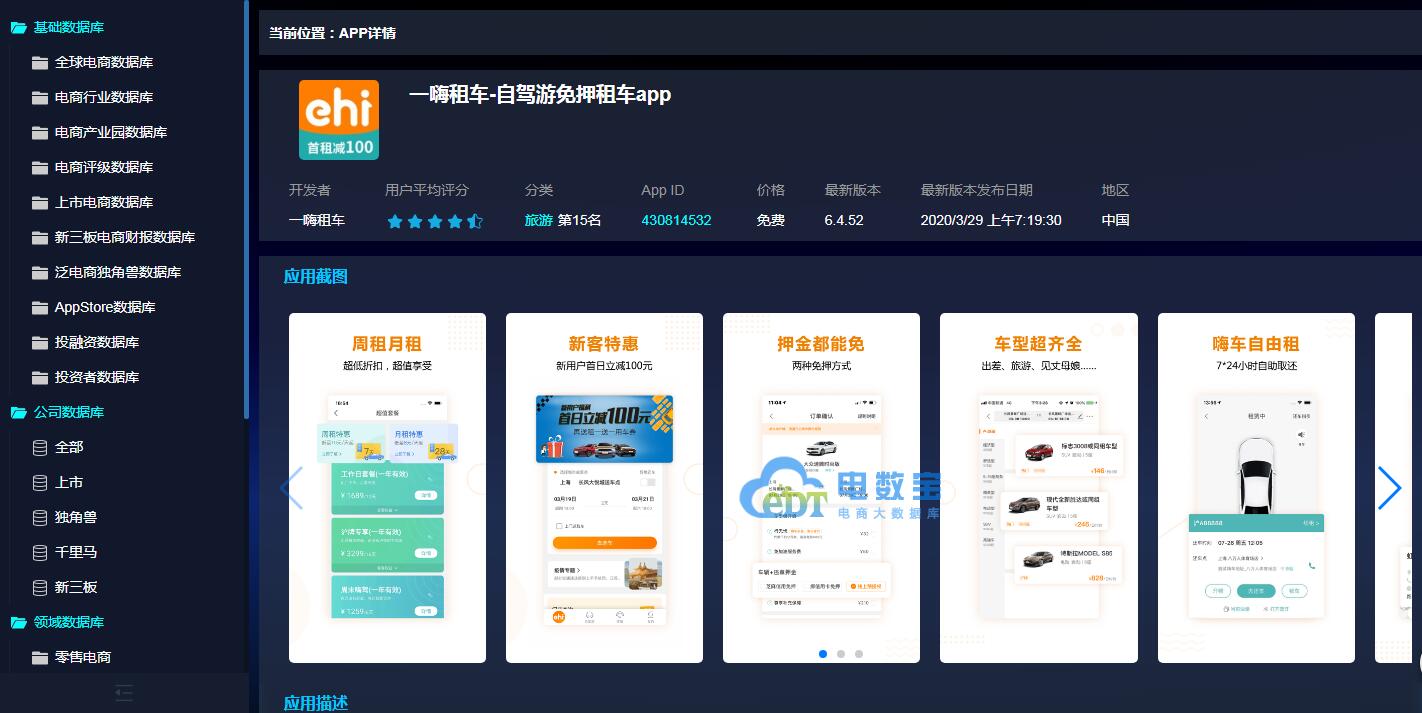
Task: Click the folder icon beside 电商行业数据库
Action: click(x=40, y=98)
